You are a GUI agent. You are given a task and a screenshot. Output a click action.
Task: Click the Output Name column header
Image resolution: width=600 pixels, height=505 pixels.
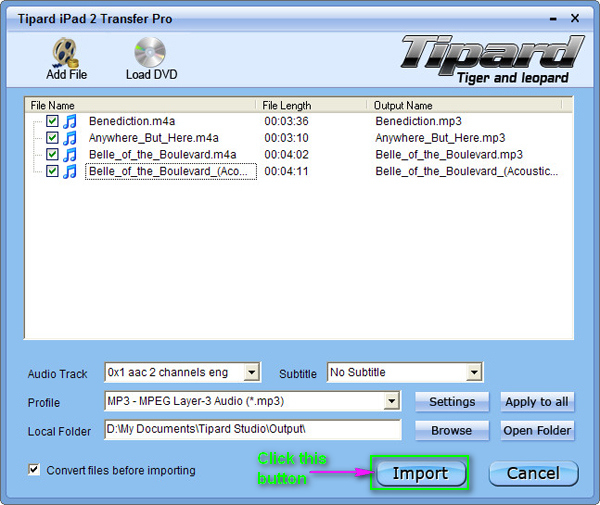point(465,105)
